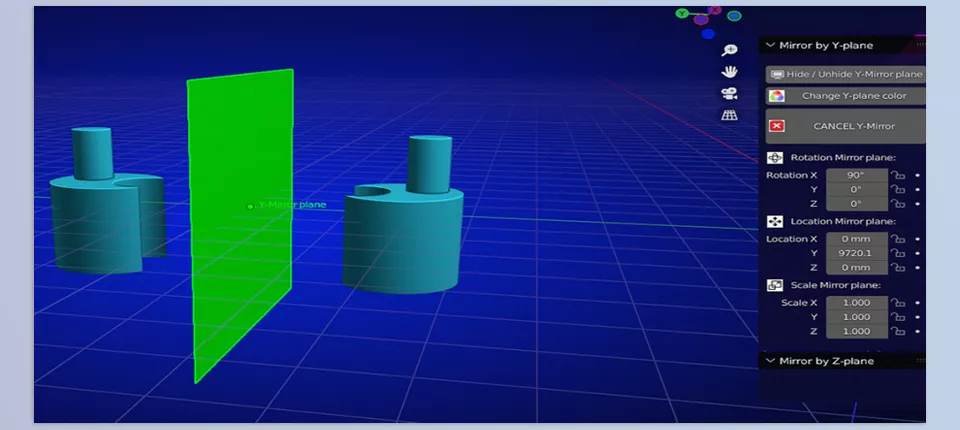Viewport: 960px width, 430px height.
Task: Click the Rotation X field showing 90°
Action: [x=856, y=176]
